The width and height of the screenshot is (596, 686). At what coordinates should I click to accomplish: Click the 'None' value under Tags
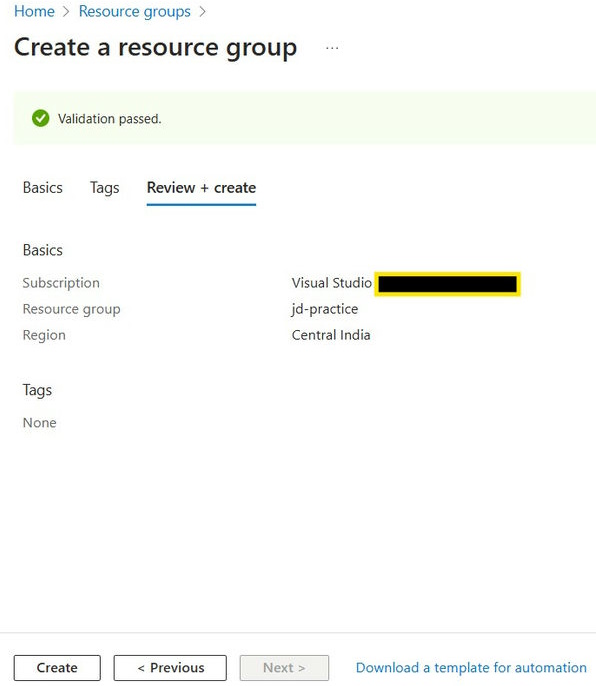coord(39,423)
